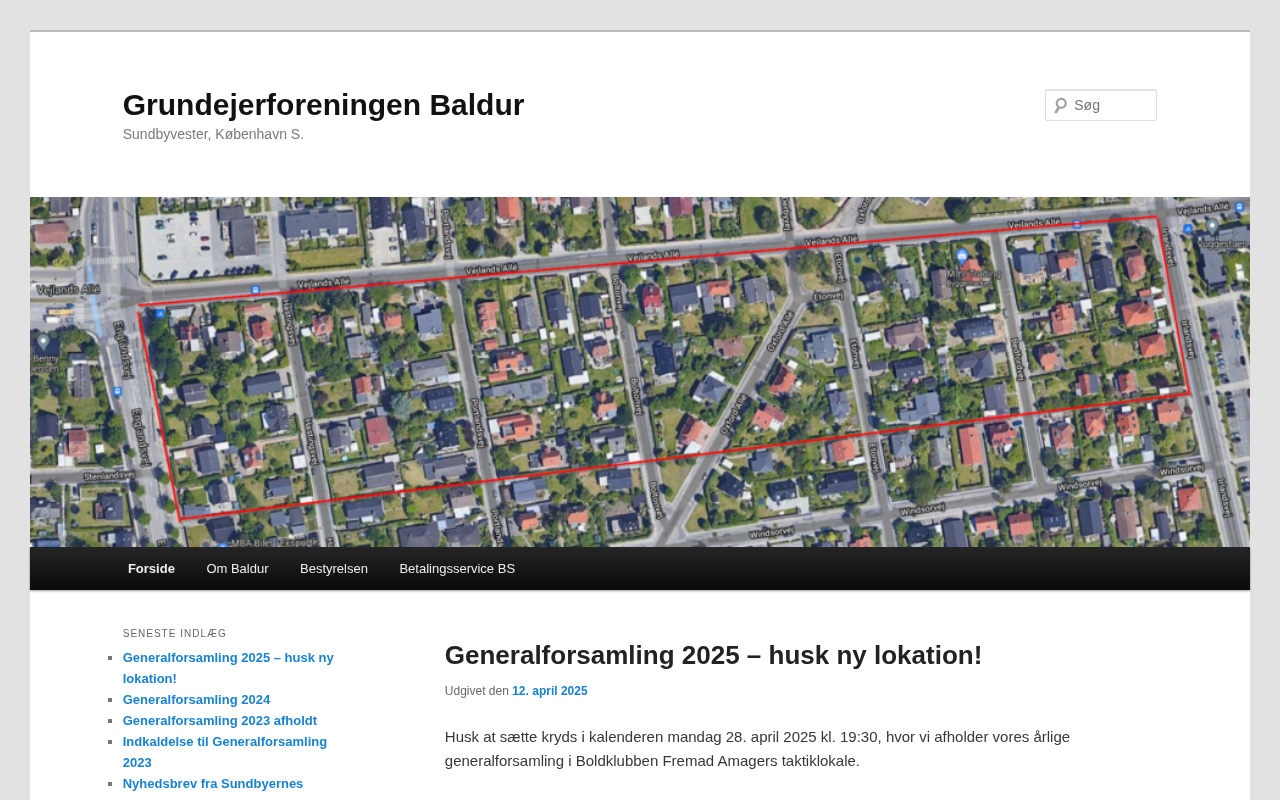Image resolution: width=1280 pixels, height=800 pixels.
Task: Focus the Søg search field
Action: pos(1101,105)
